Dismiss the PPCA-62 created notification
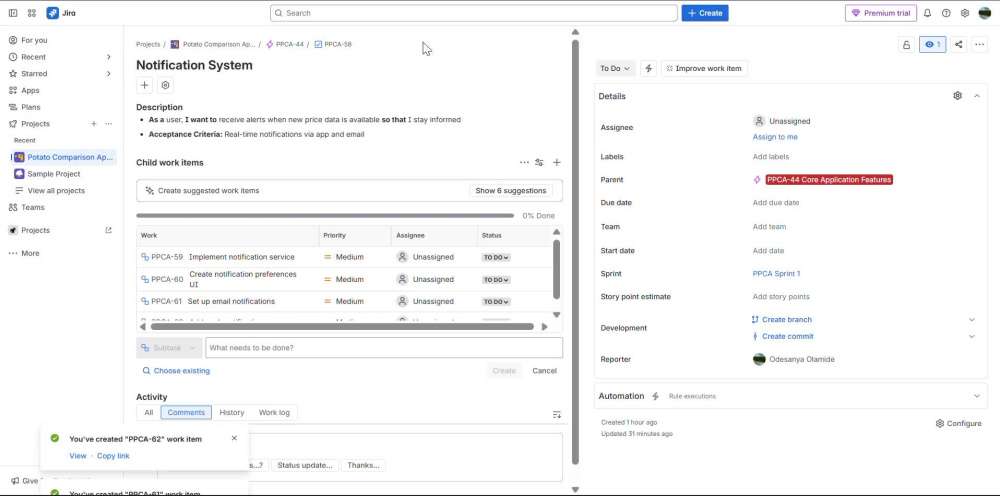Viewport: 1000px width, 496px height. 234,438
